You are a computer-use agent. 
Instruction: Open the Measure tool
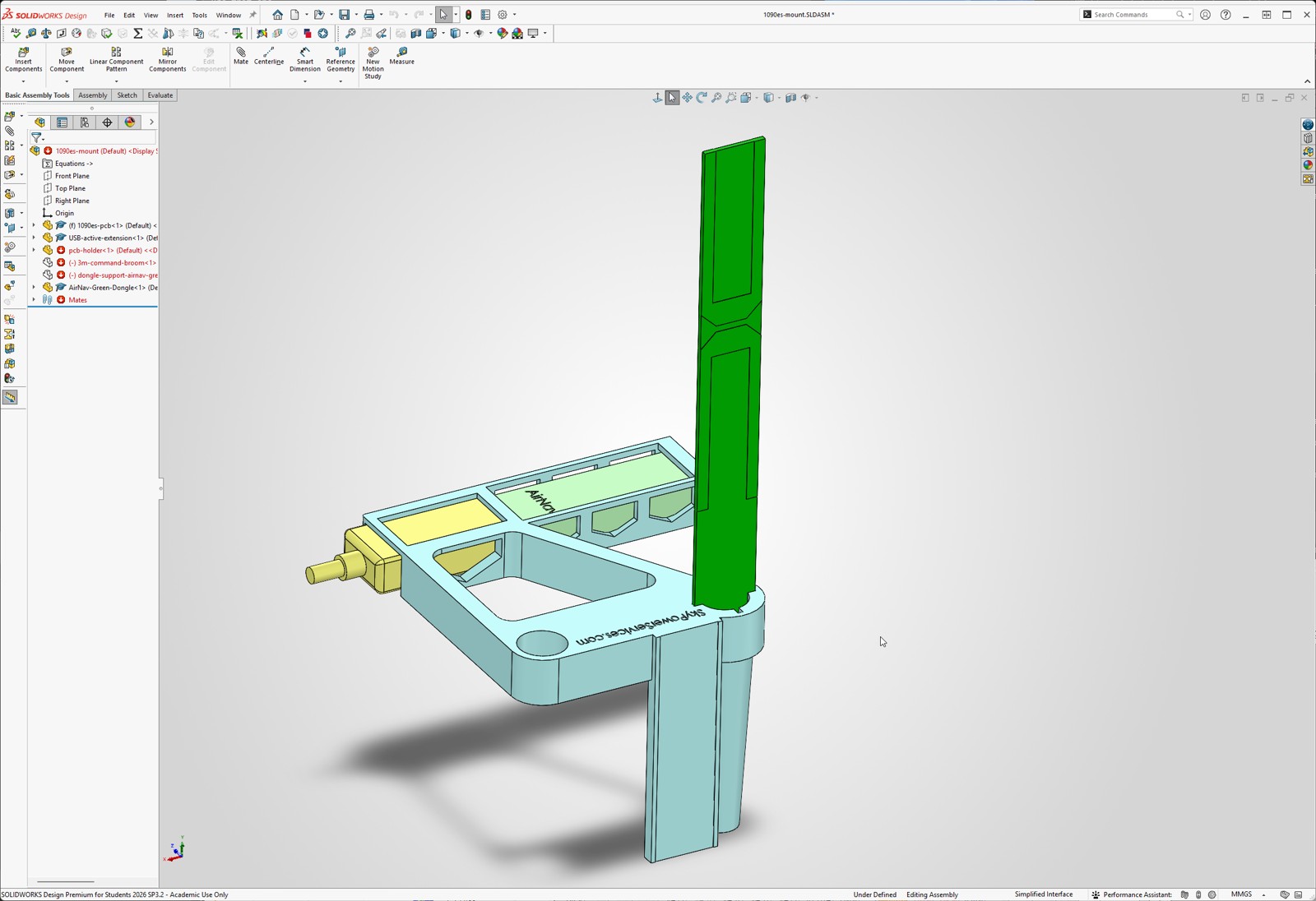401,56
